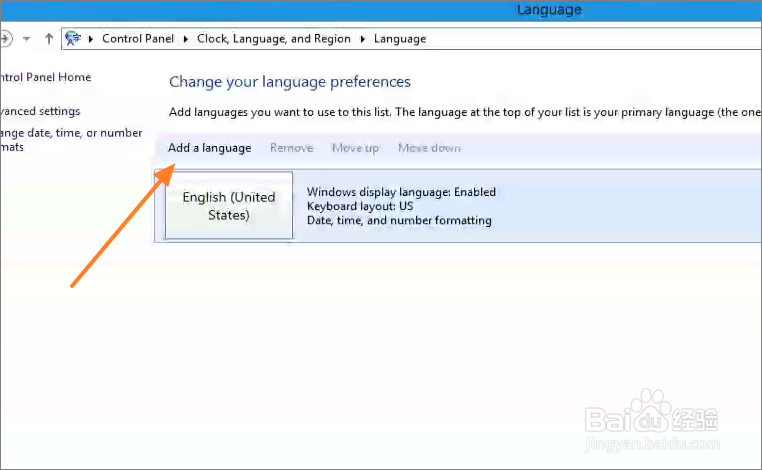Open Change date, time, or number formats
The height and width of the screenshot is (470, 762).
click(71, 140)
